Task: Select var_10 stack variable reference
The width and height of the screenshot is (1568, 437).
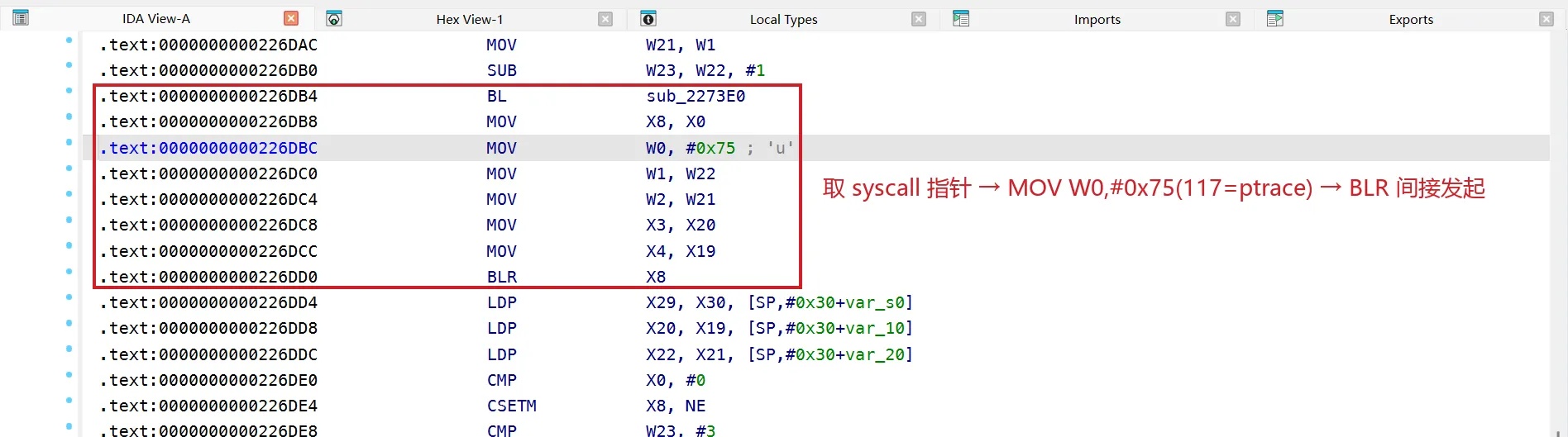Action: pyautogui.click(x=876, y=328)
